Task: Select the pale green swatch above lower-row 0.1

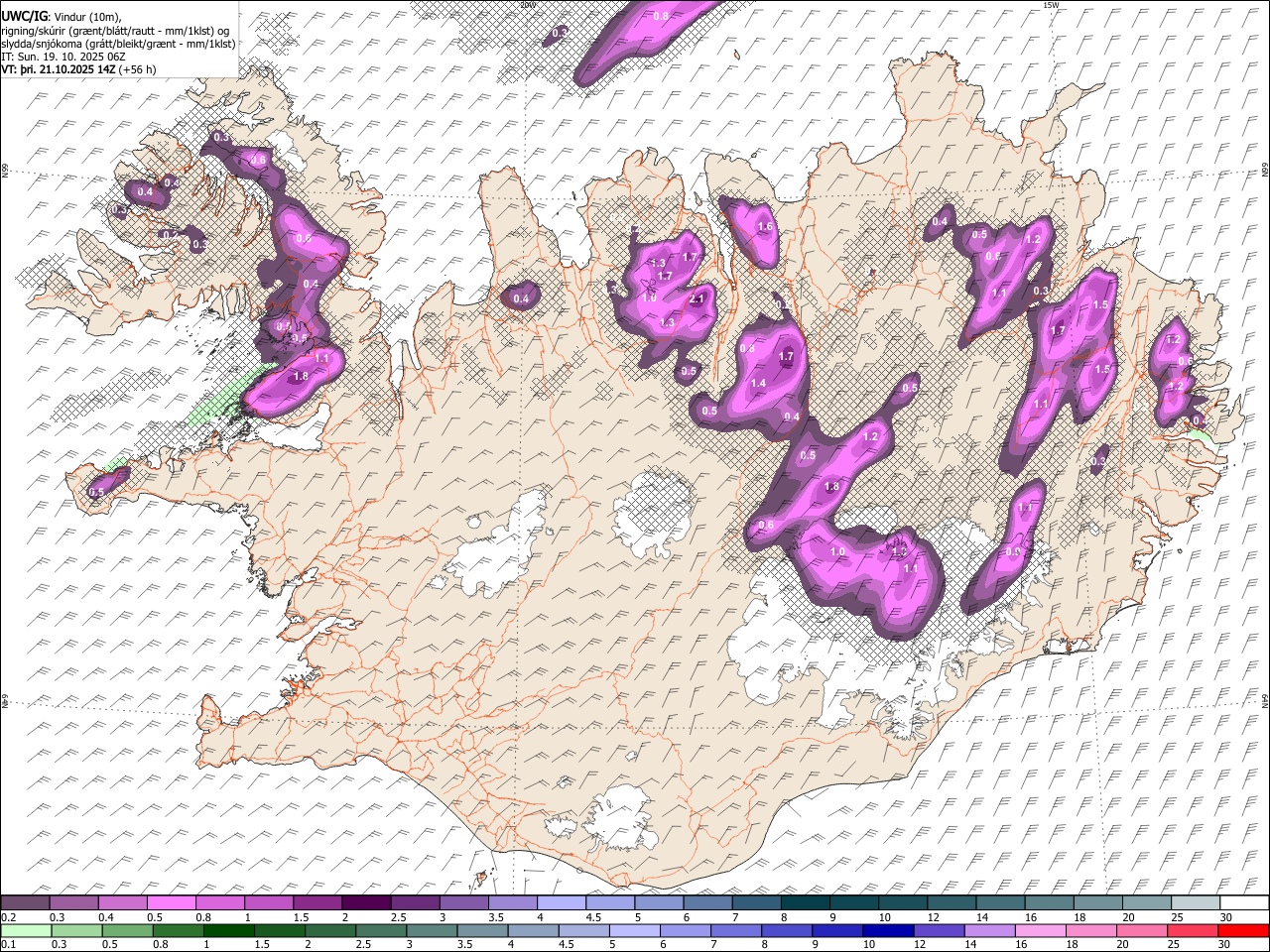Action: click(x=25, y=930)
